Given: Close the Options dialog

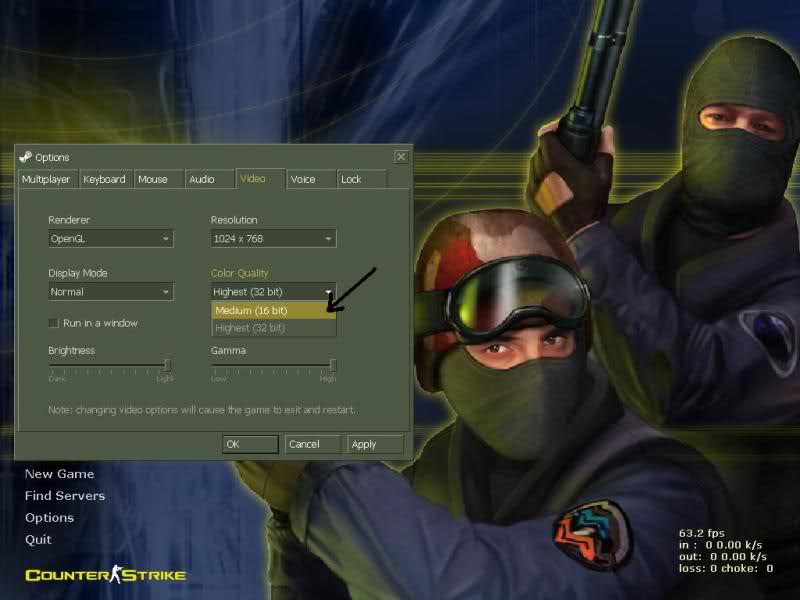Looking at the screenshot, I should coord(401,157).
